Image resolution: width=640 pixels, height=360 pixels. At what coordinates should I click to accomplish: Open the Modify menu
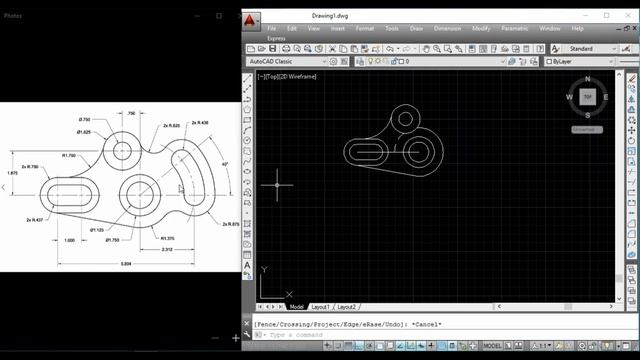point(481,28)
